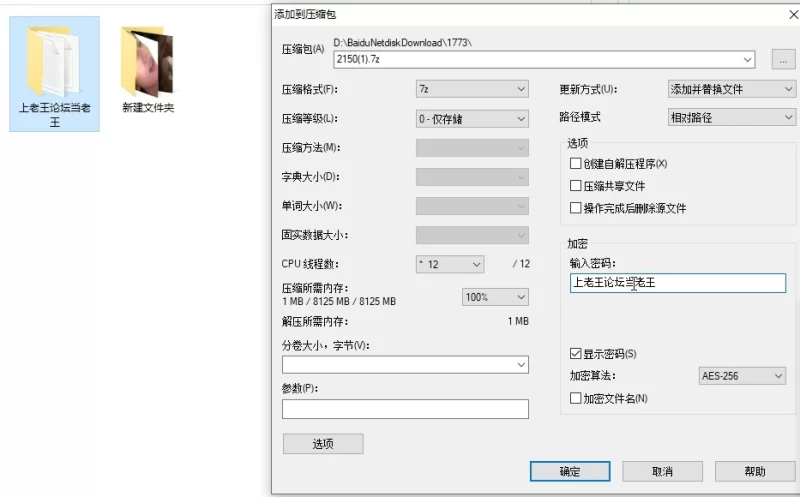The width and height of the screenshot is (800, 497).
Task: Open the memory usage 100% dropdown
Action: pos(495,297)
